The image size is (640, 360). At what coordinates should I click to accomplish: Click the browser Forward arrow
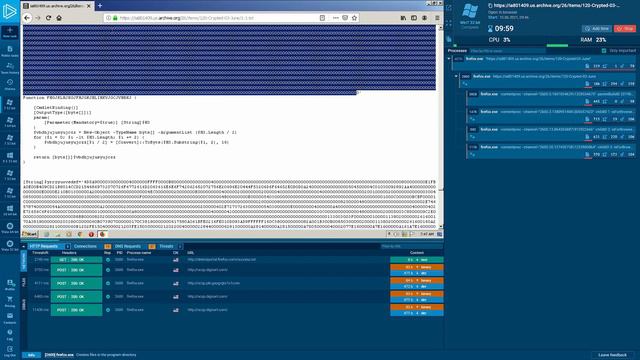click(38, 18)
